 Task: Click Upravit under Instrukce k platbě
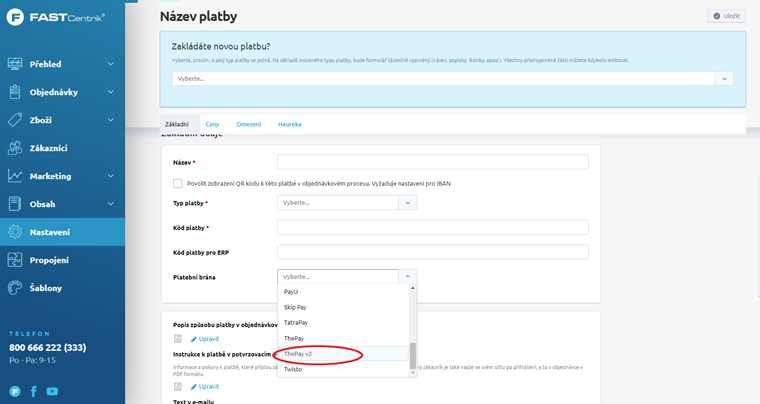point(205,387)
